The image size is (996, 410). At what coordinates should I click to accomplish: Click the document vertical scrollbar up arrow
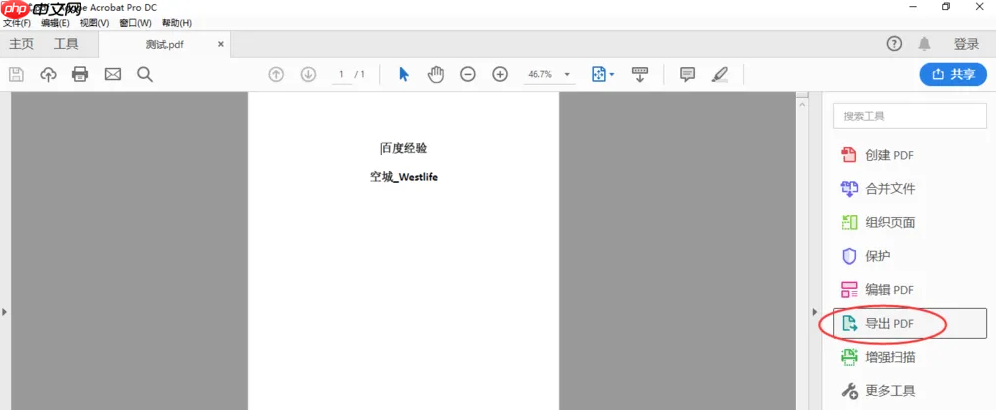click(x=802, y=104)
